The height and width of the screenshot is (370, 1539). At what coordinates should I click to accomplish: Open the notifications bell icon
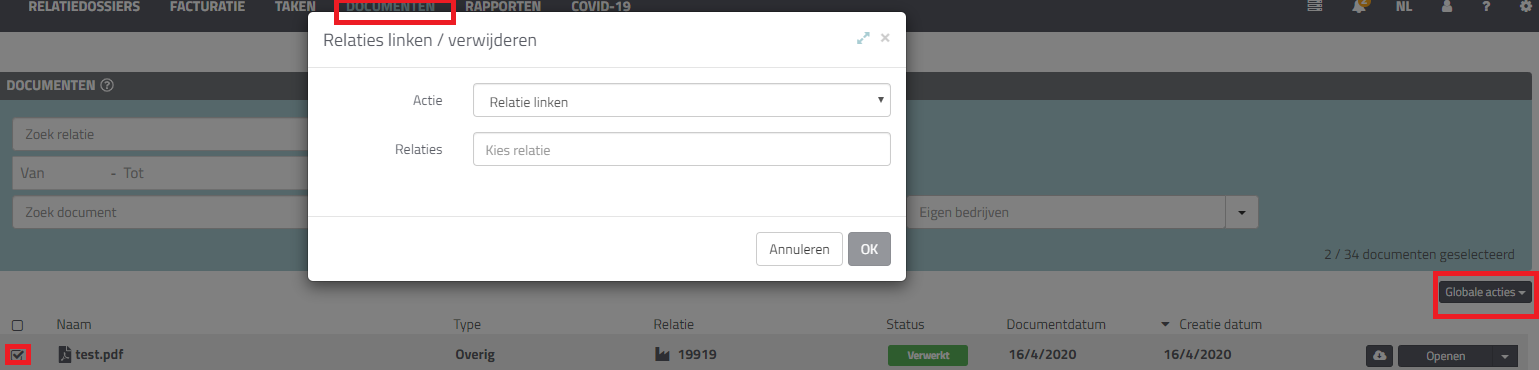1360,6
